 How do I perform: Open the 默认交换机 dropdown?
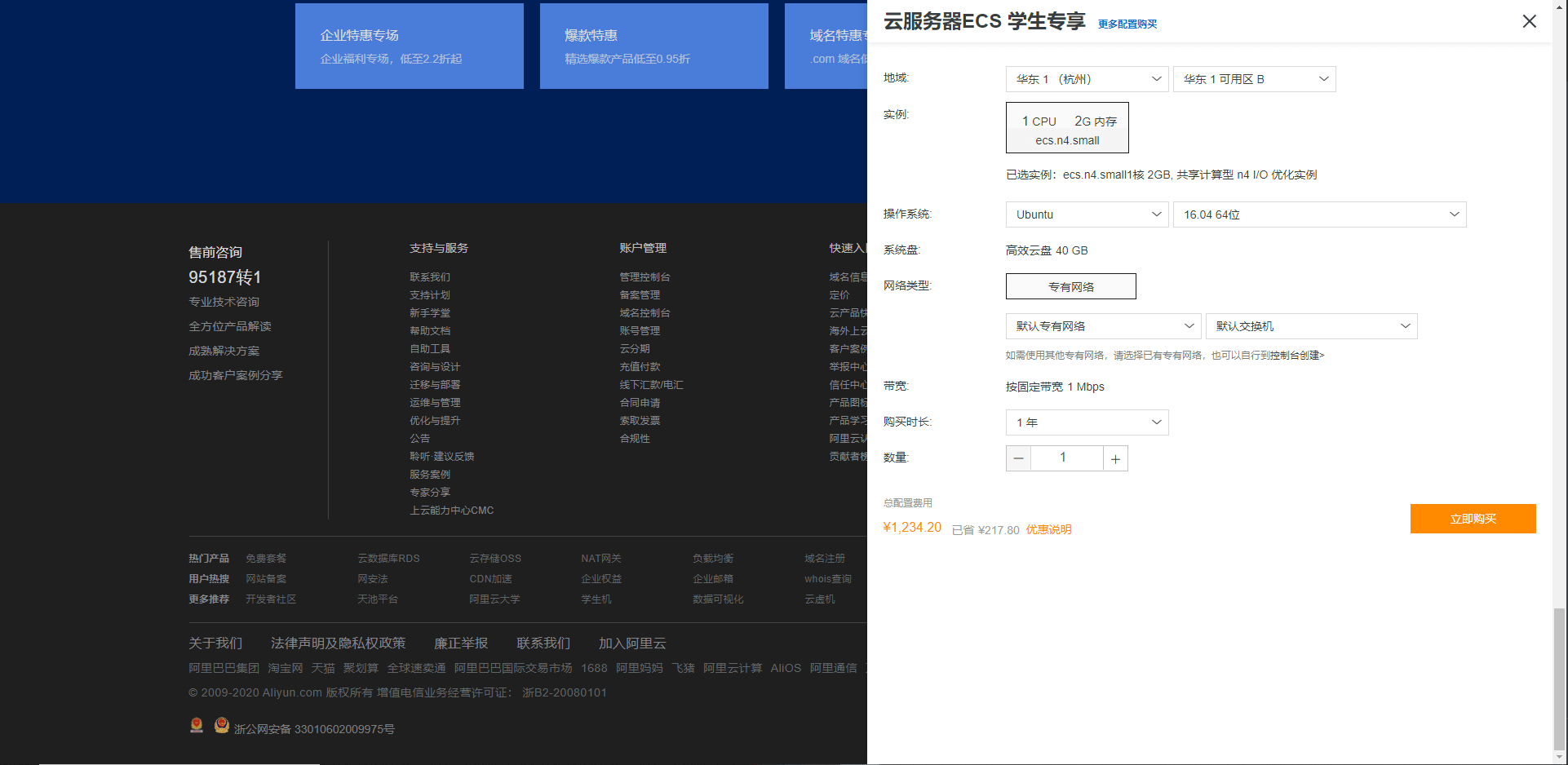click(x=1312, y=326)
